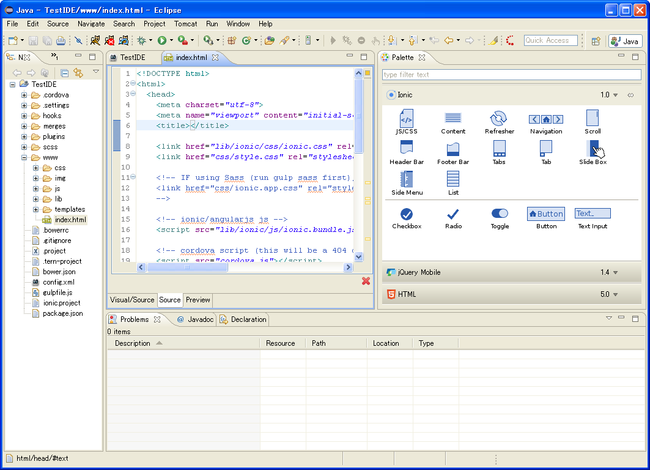Select config.xml in the project tree
The width and height of the screenshot is (650, 470).
(54, 282)
